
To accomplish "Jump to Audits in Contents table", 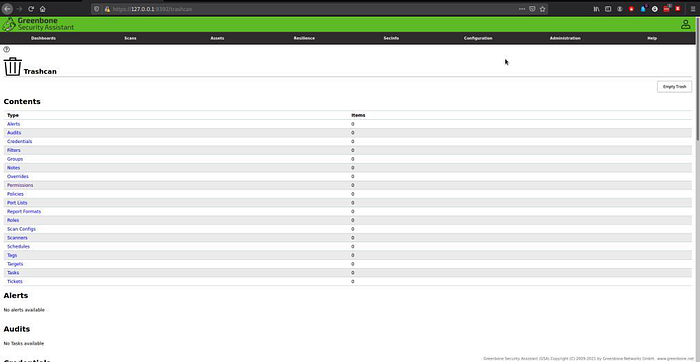I will (x=14, y=133).
